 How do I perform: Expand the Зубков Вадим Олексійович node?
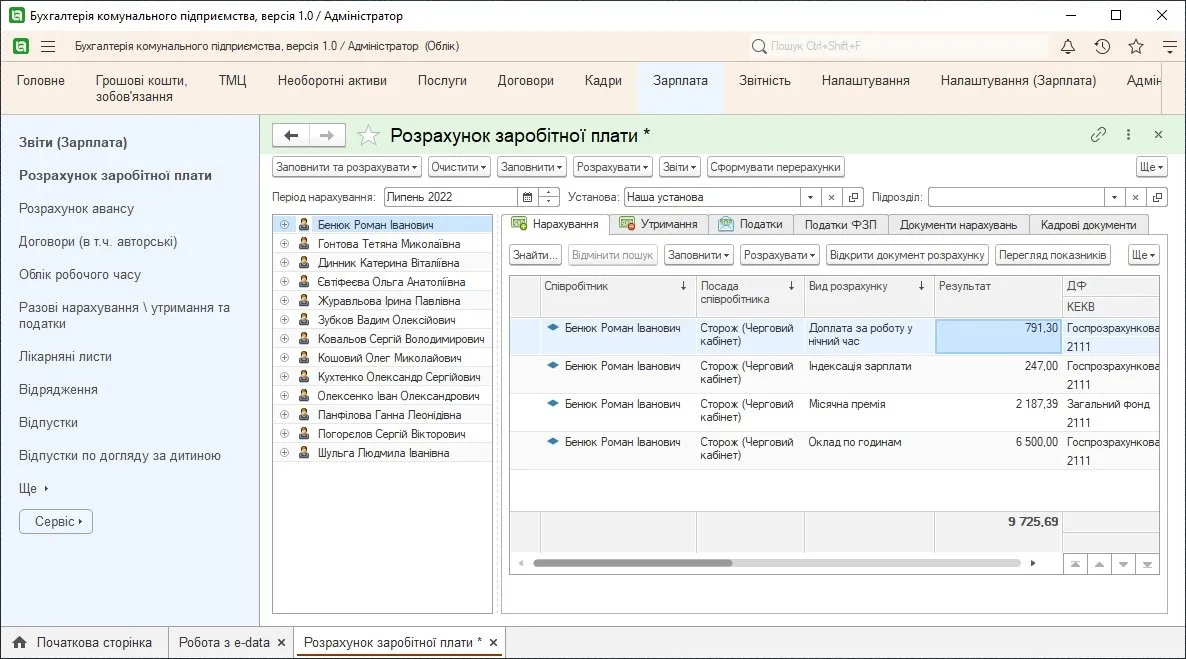(x=284, y=319)
